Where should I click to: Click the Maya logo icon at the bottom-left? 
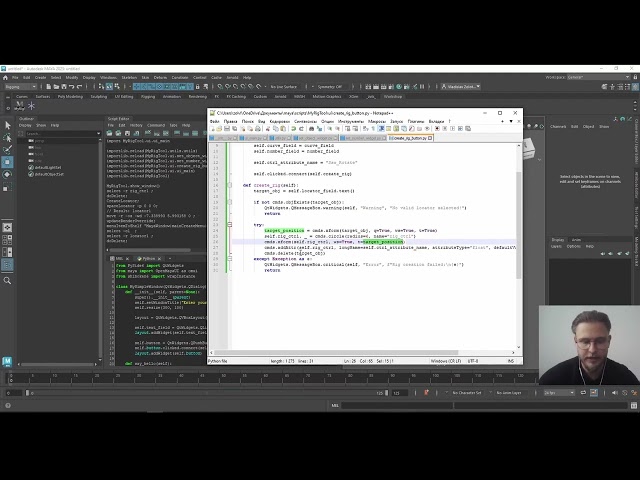pyautogui.click(x=7, y=361)
